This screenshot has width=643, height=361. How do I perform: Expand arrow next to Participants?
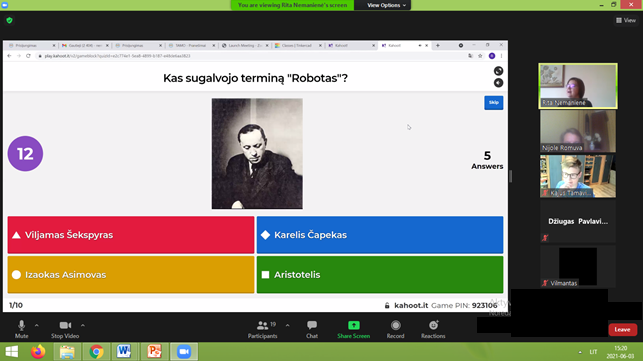(x=287, y=325)
